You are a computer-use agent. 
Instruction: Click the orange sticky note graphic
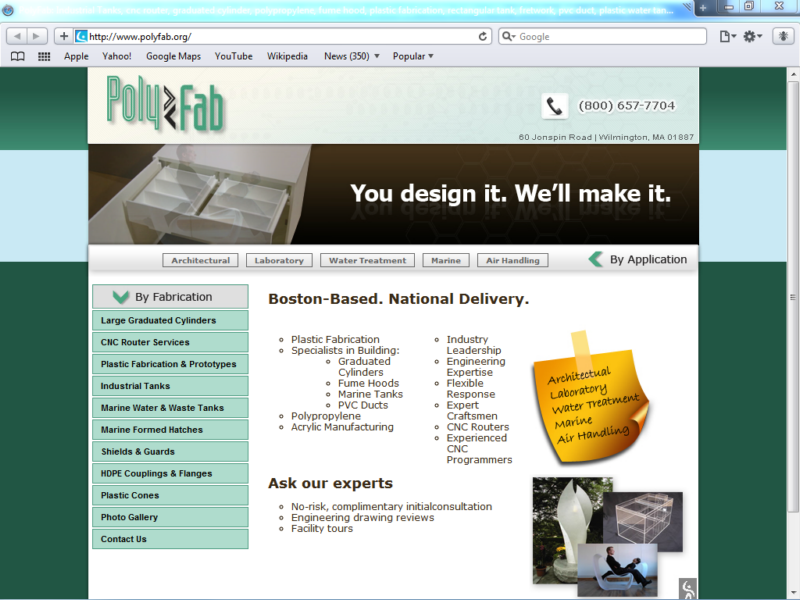point(591,399)
